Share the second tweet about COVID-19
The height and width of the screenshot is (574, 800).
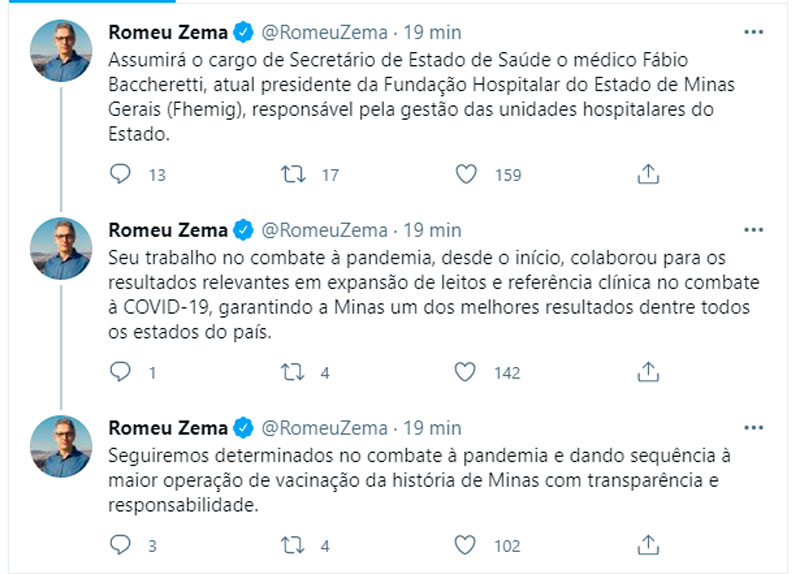[647, 372]
